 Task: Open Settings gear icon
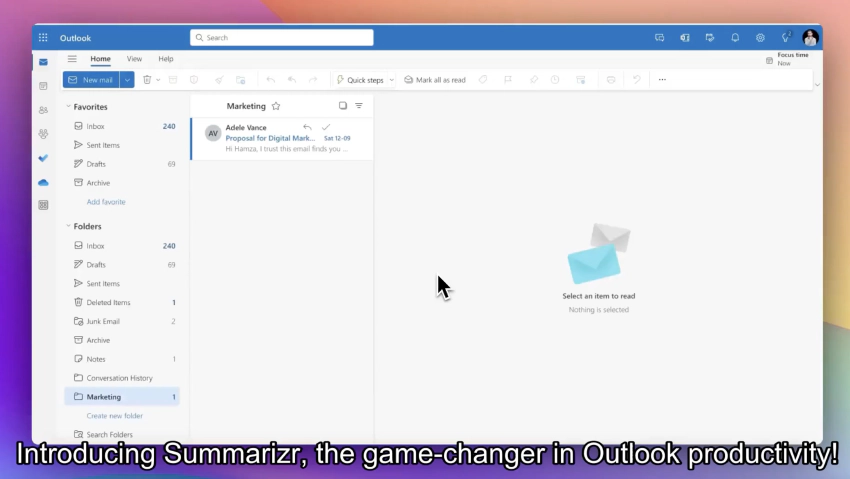point(761,38)
